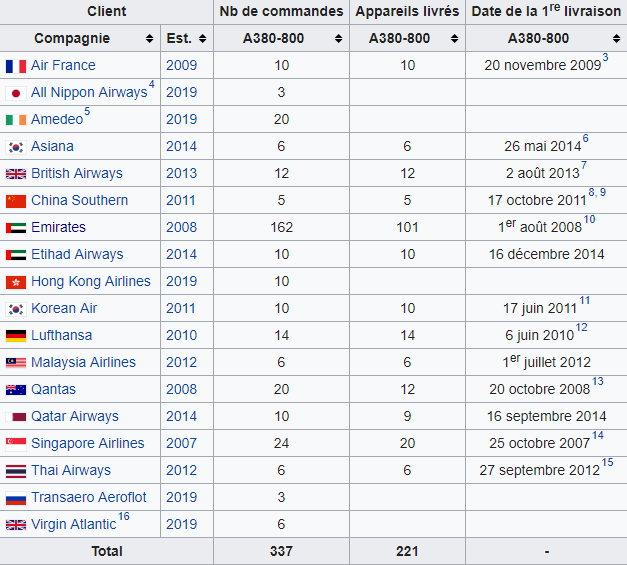The image size is (627, 565).
Task: Sort Nb de commandes A380-800 column
Action: tap(338, 38)
